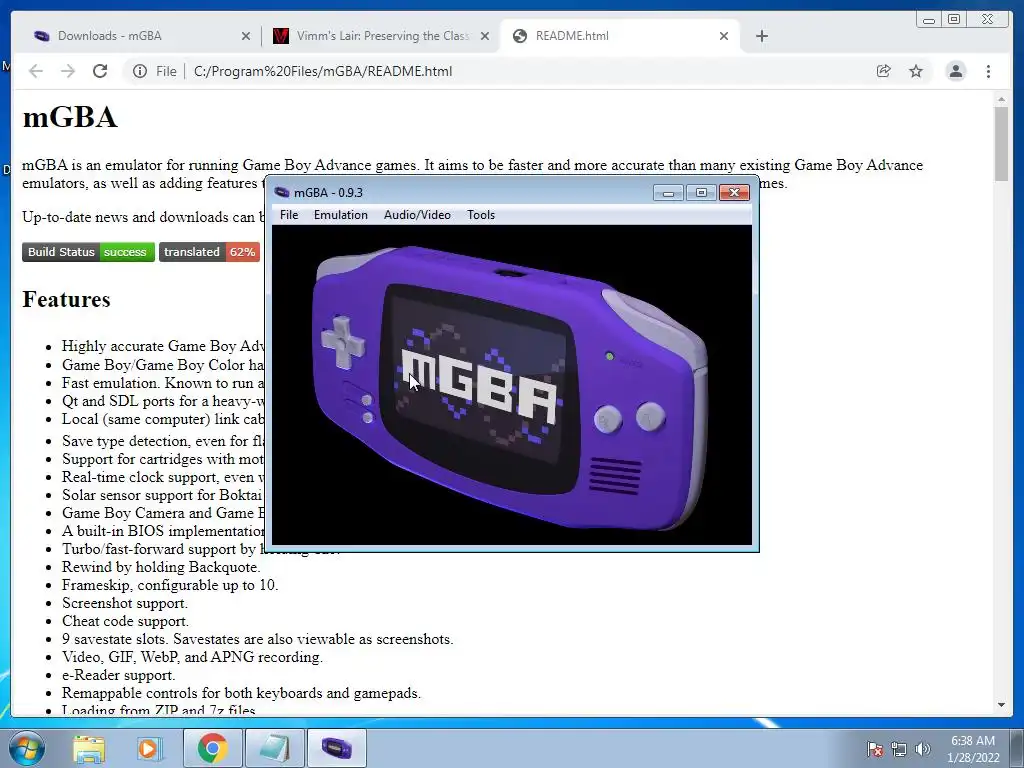1024x768 pixels.
Task: Maximize the mGBA window
Action: (x=701, y=193)
